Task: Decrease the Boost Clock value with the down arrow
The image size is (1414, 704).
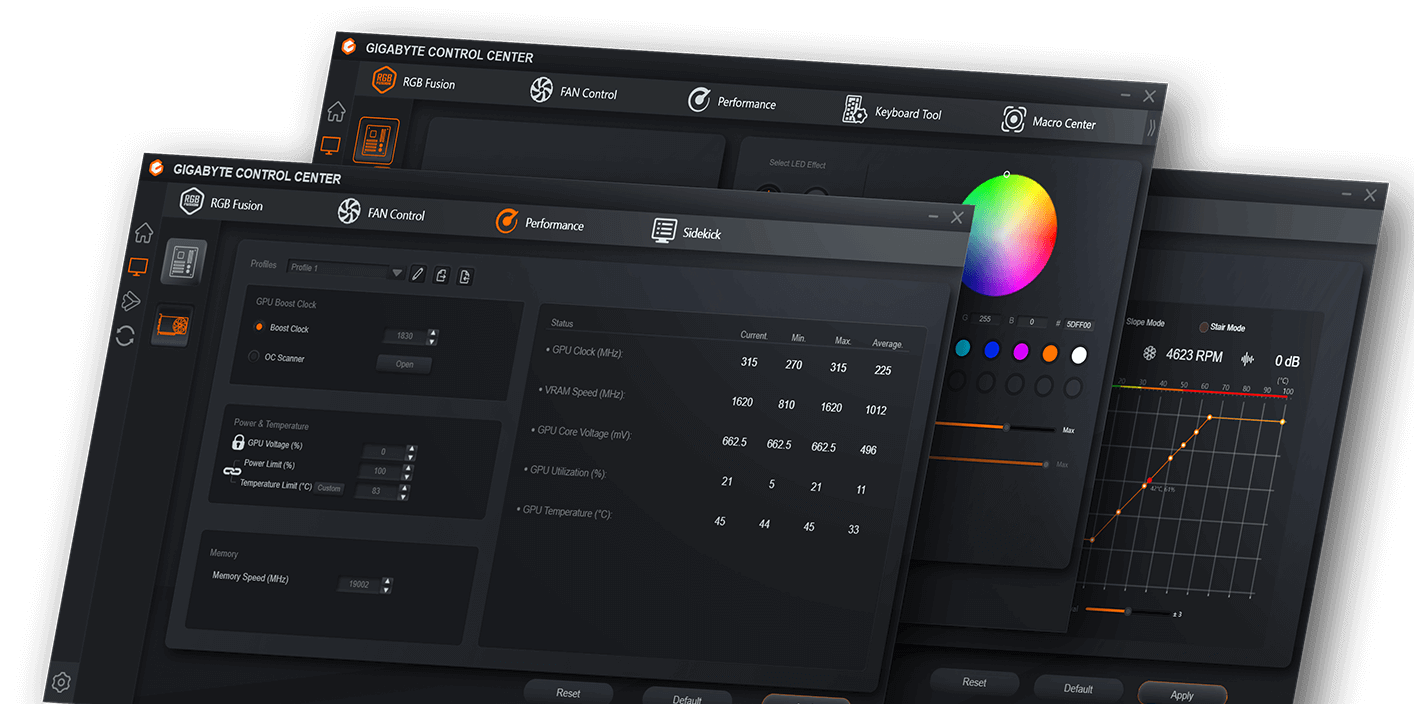Action: [432, 341]
